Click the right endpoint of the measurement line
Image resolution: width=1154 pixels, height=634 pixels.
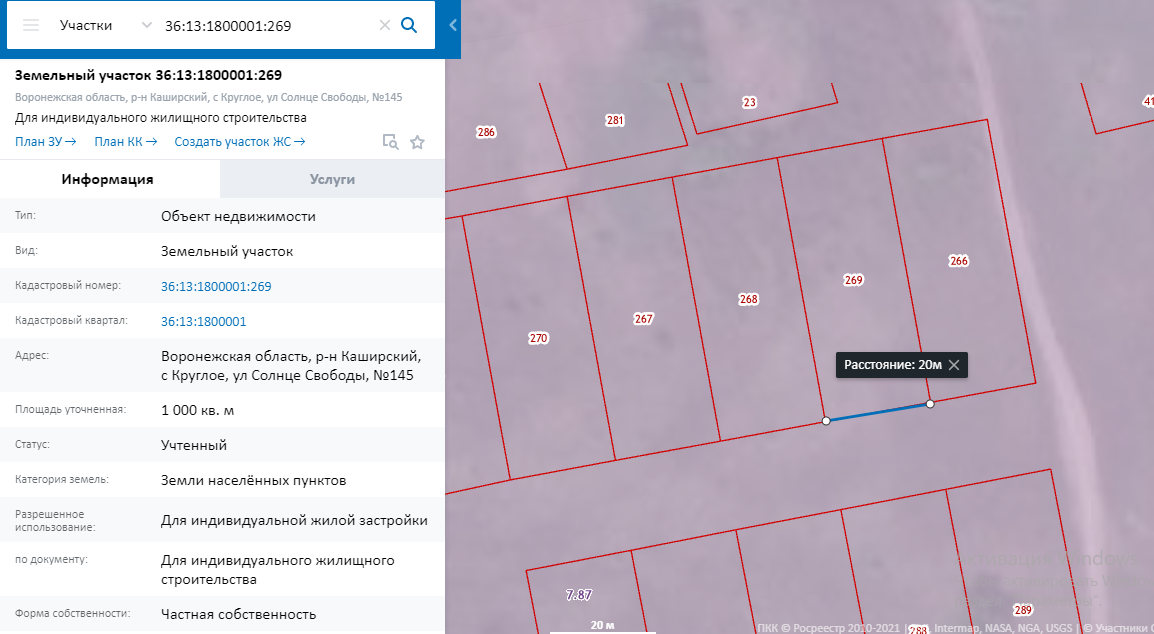[930, 404]
